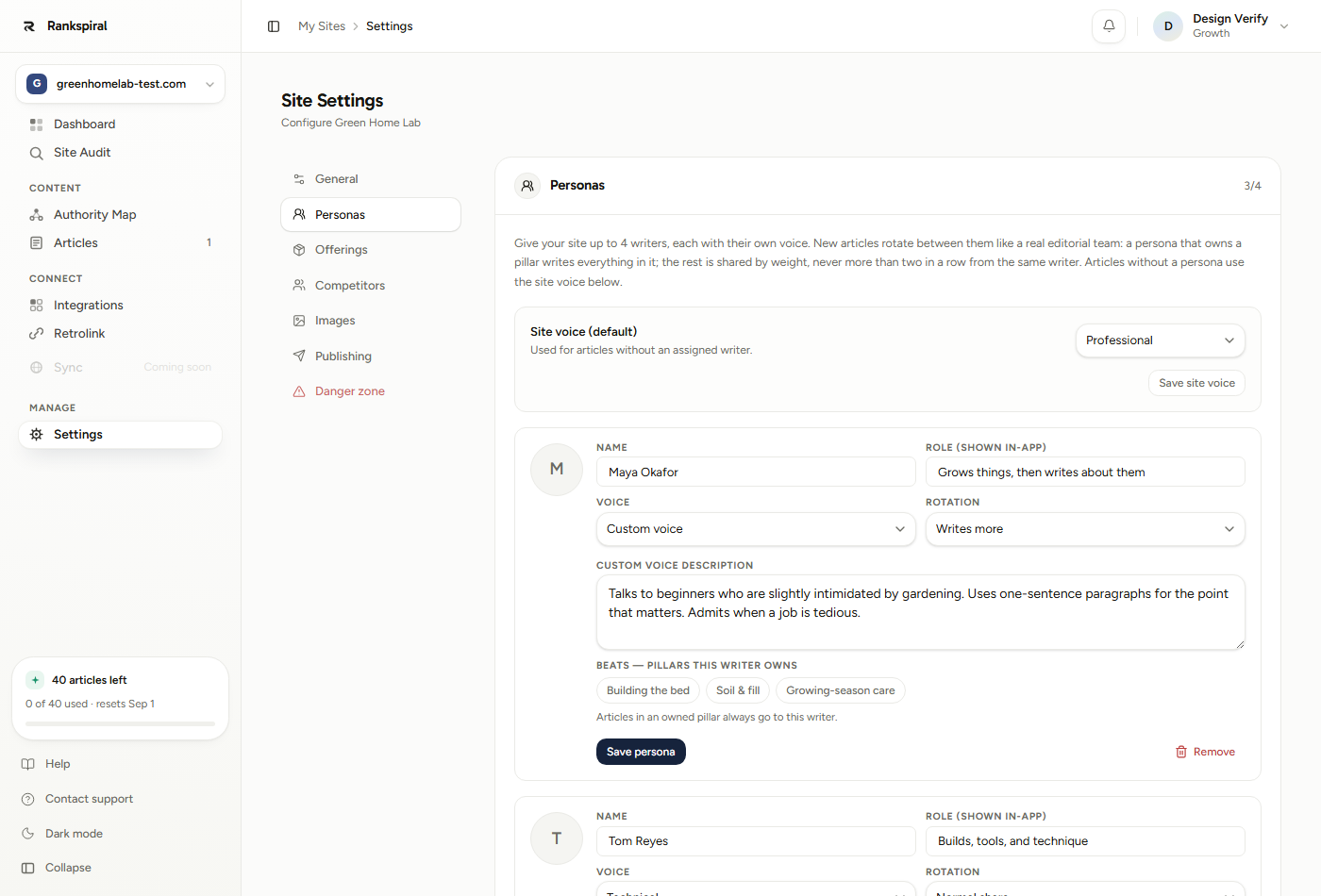Screen dimensions: 1321x896
Task: Open the greenhomelab-test.com site selector
Action: coord(120,84)
